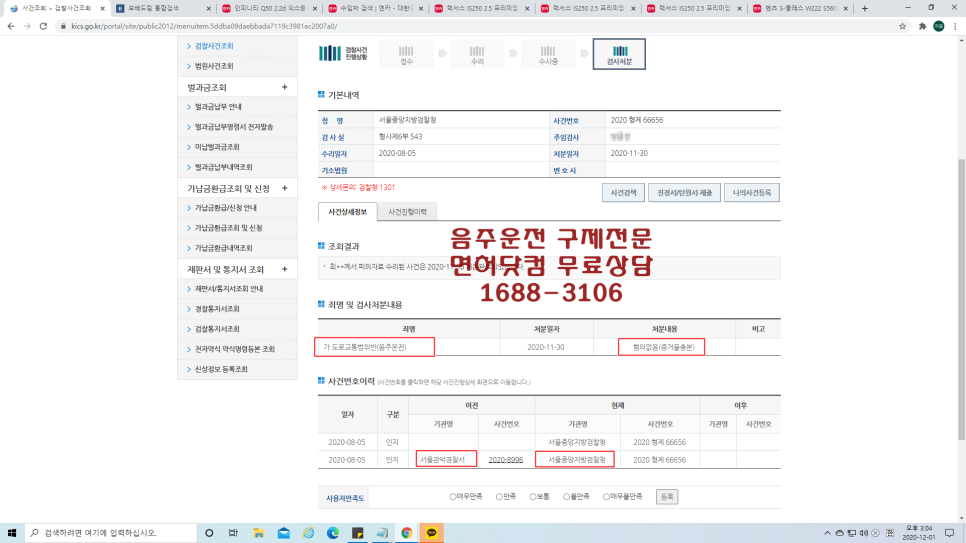This screenshot has height=543, width=966.
Task: Expand the 가납금환급조회 및 신청 section
Action: click(x=284, y=188)
